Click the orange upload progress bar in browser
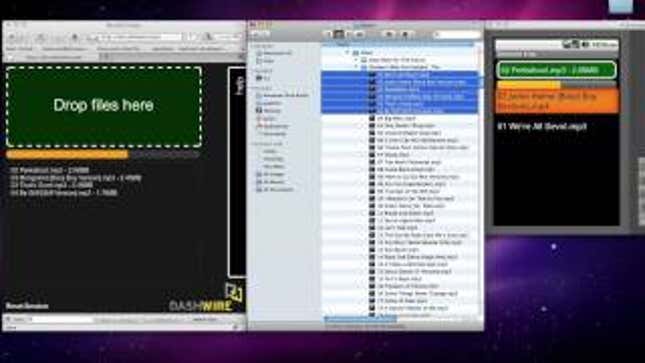Viewport: 645px width, 363px height. point(67,155)
